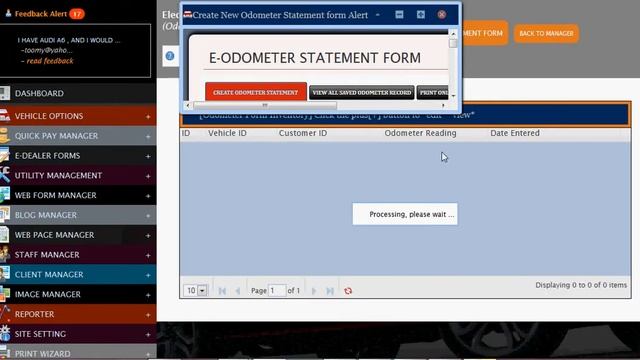
Task: Click the Staff Manager people icon
Action: tap(4, 254)
